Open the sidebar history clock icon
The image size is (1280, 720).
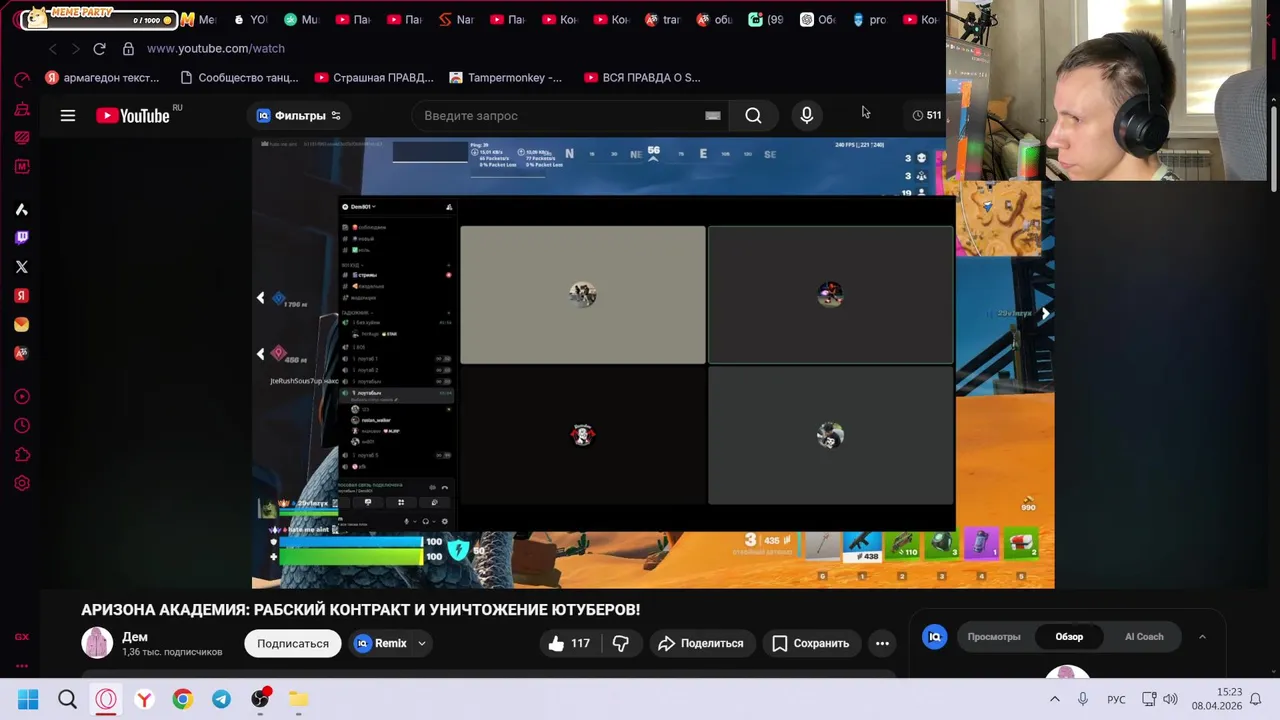pyautogui.click(x=22, y=426)
